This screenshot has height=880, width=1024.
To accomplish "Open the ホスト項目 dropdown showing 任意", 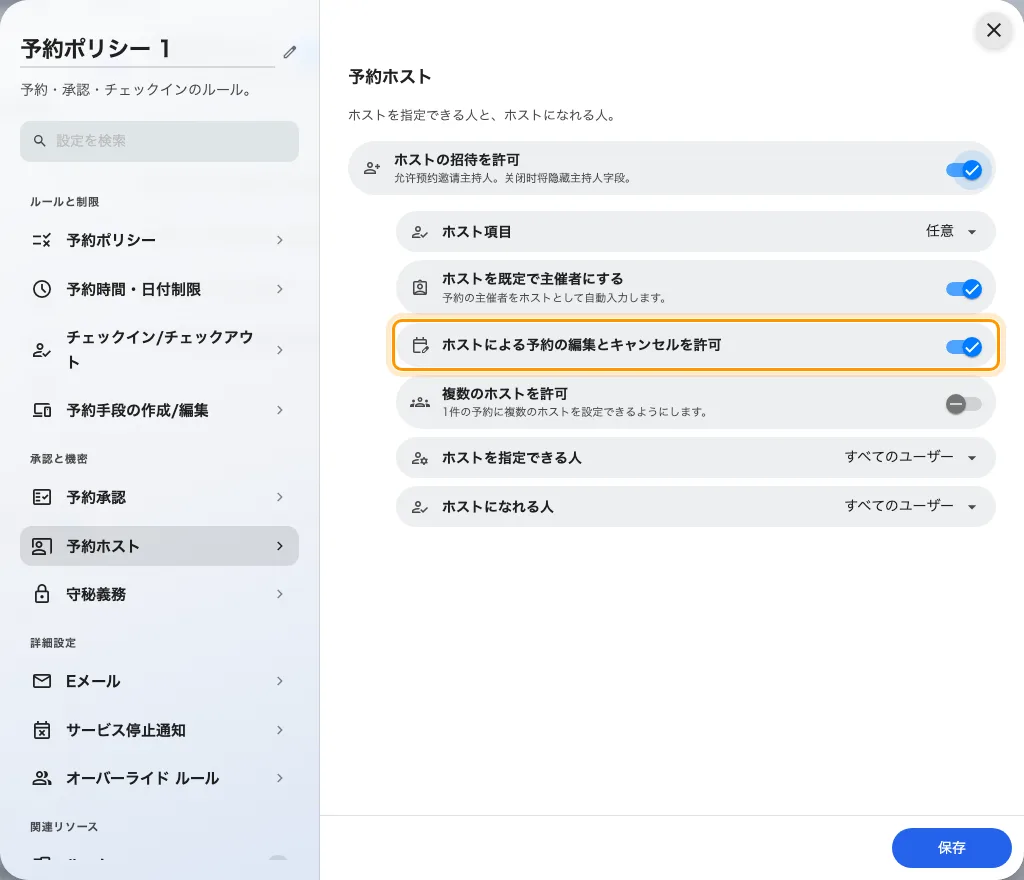I will [951, 231].
